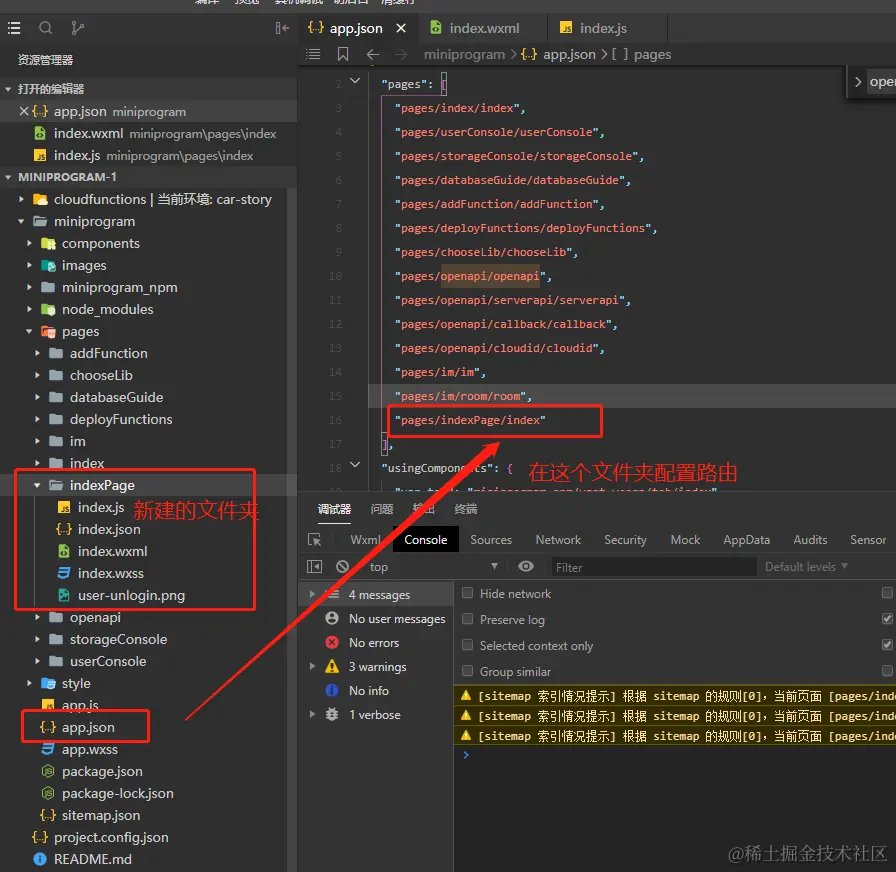Go back with the left arrow icon
Screen dimensions: 896x872
click(373, 54)
